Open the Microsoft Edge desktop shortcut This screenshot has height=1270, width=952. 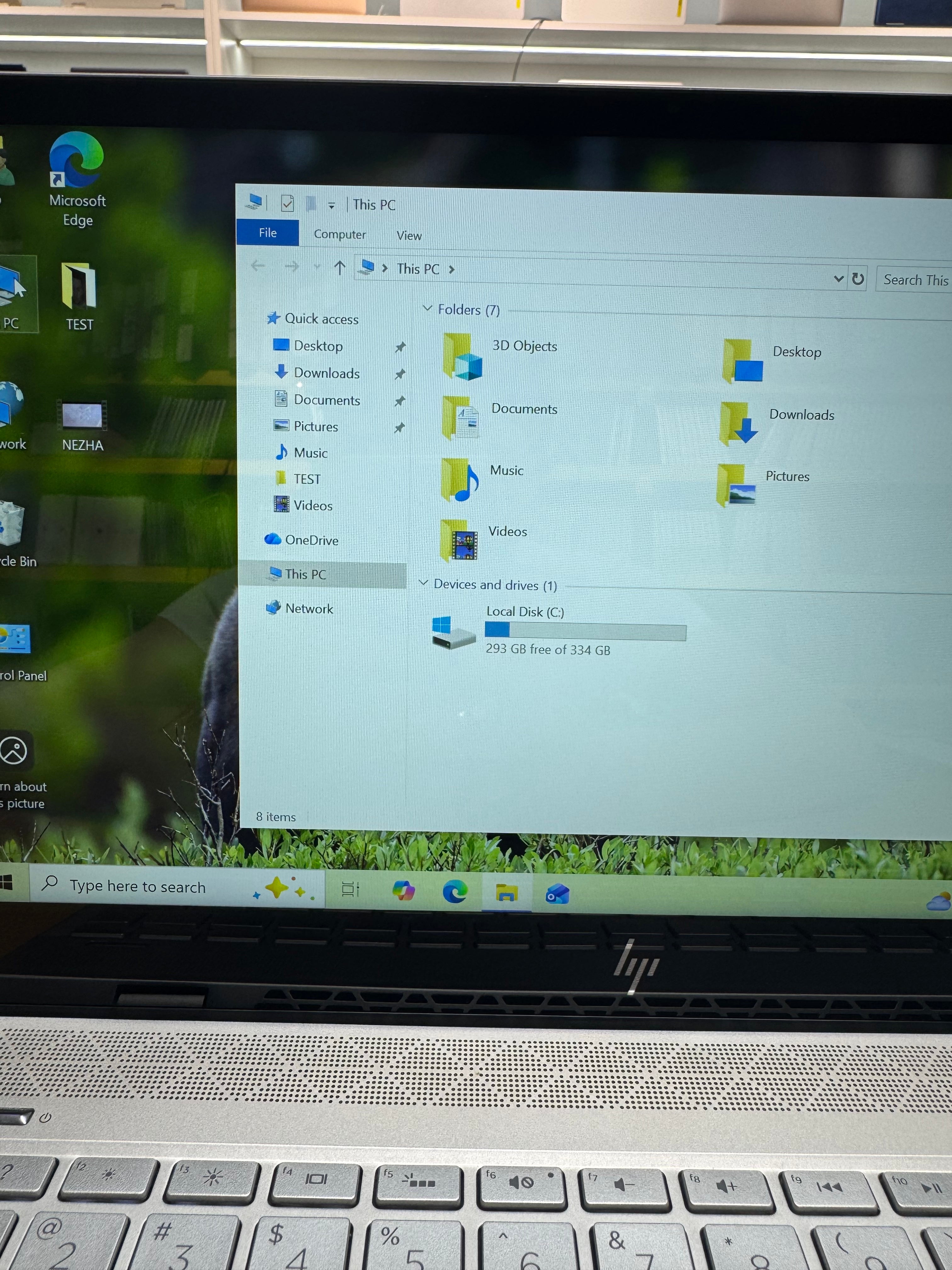(77, 179)
